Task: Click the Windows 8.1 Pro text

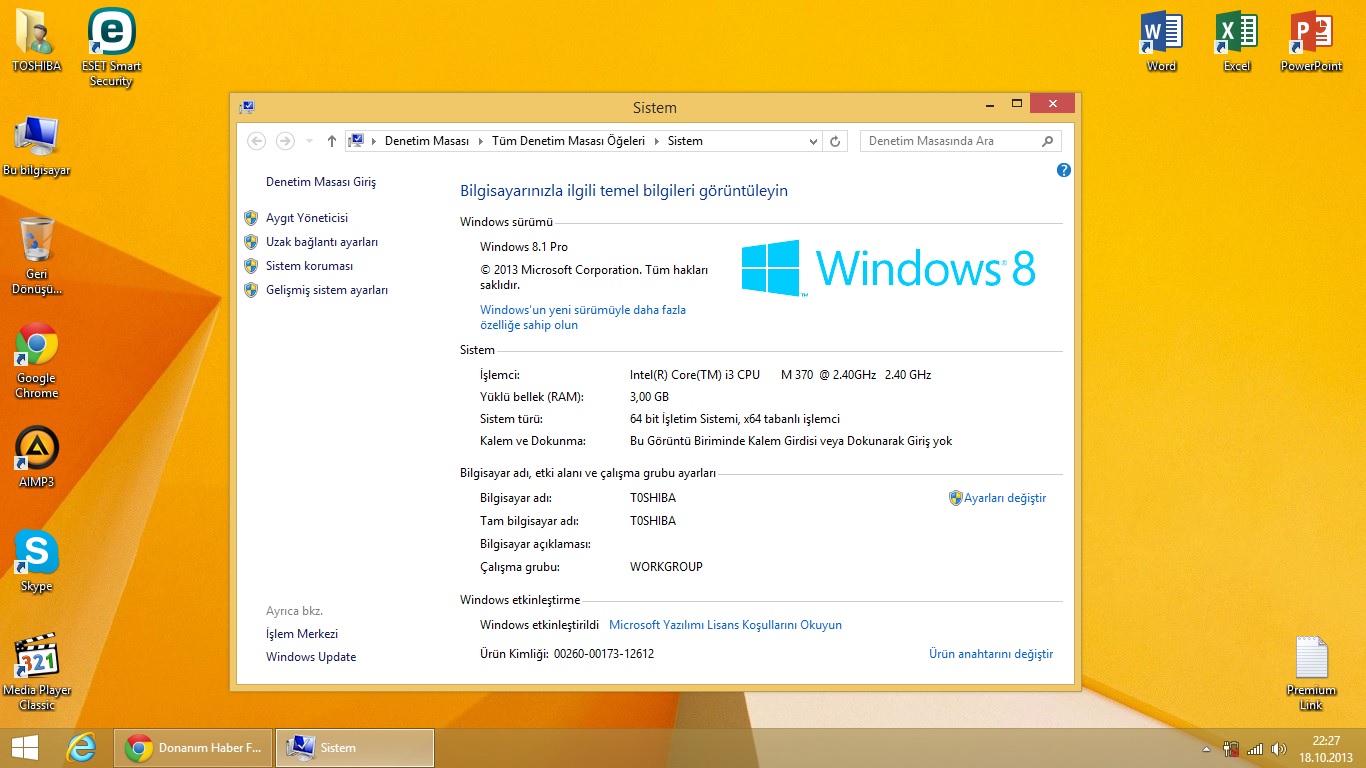Action: click(x=524, y=247)
